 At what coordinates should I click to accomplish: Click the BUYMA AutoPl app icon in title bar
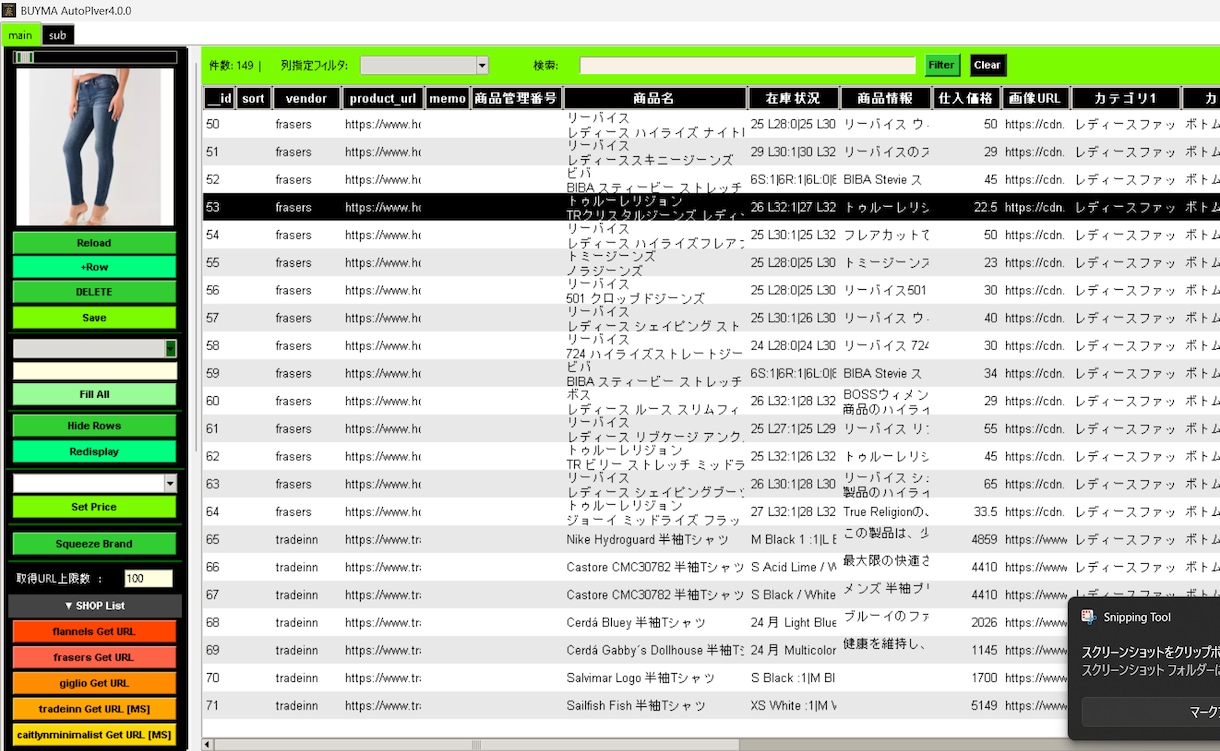(x=8, y=10)
